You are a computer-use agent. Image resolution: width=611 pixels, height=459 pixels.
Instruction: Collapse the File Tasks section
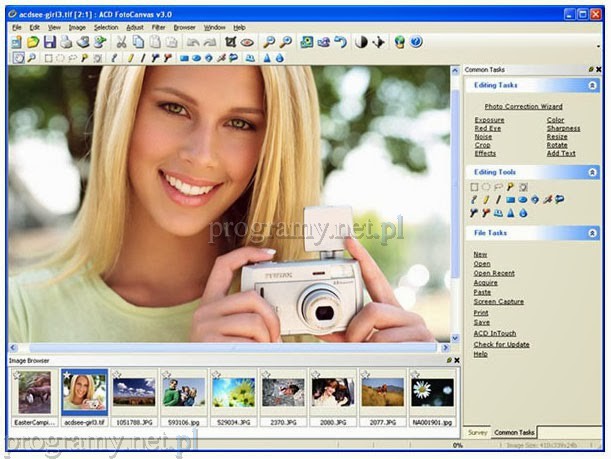[592, 233]
